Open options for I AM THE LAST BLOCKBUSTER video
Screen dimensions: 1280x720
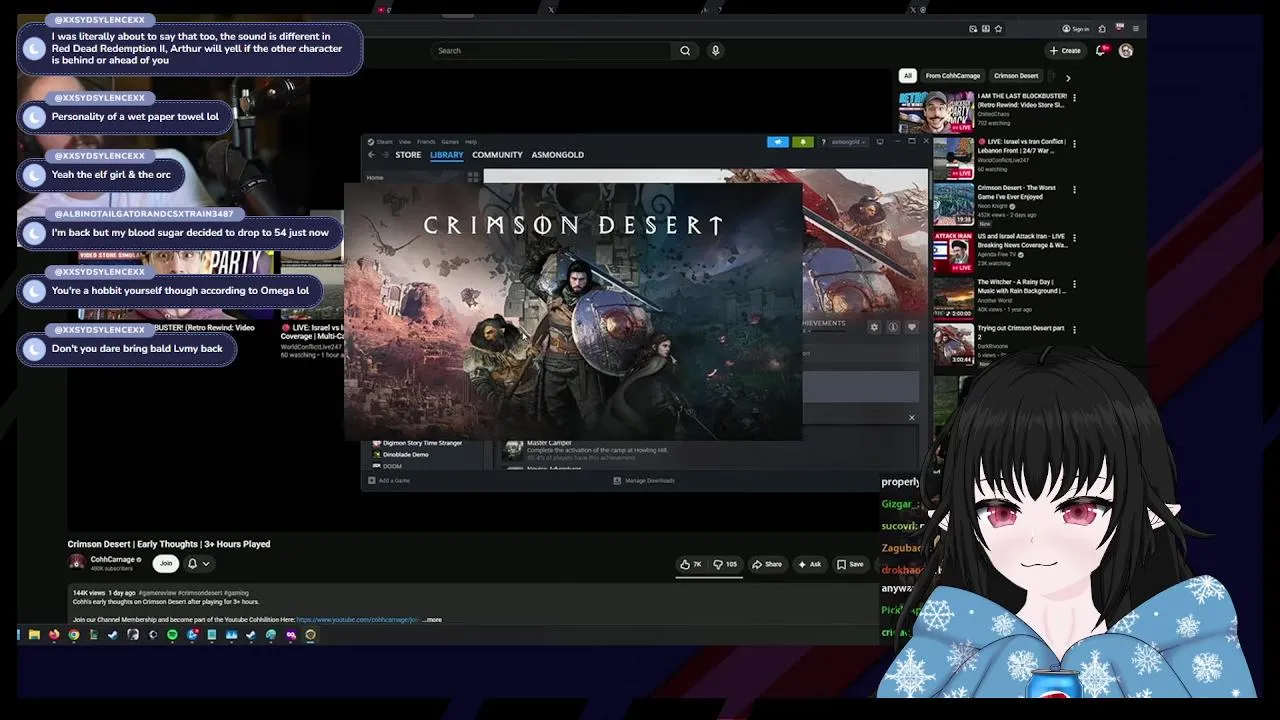tap(1075, 97)
